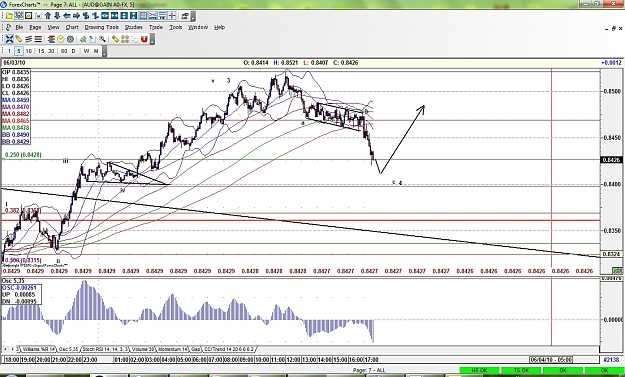
Task: Open the Studies menu
Action: click(x=134, y=27)
